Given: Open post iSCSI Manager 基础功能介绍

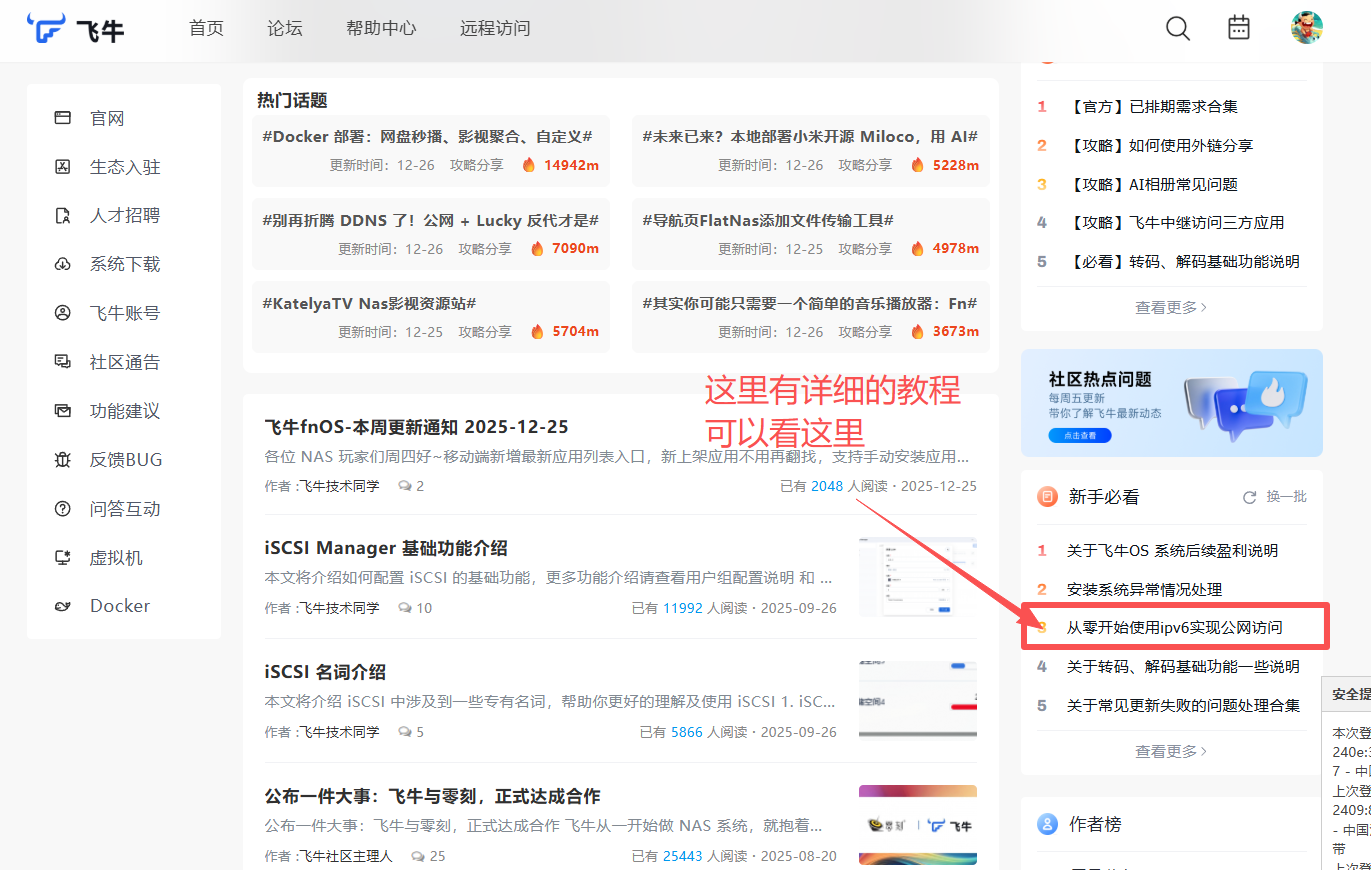Looking at the screenshot, I should [386, 548].
